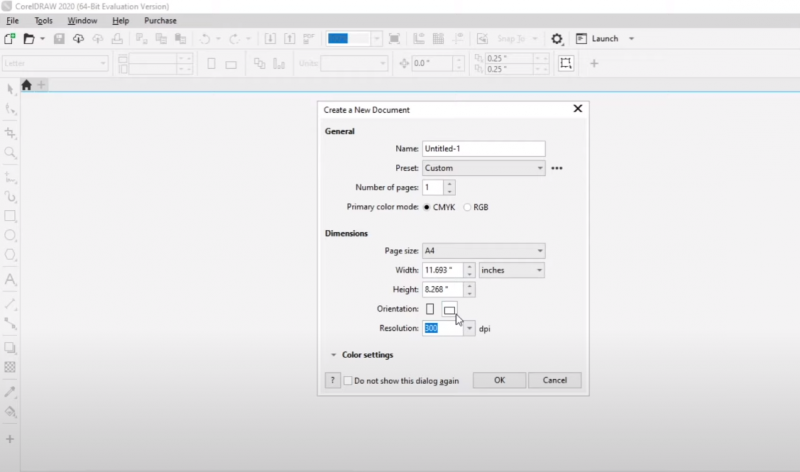Screen dimensions: 800x472
Task: Check 'Do not show this dialog again'
Action: [348, 380]
